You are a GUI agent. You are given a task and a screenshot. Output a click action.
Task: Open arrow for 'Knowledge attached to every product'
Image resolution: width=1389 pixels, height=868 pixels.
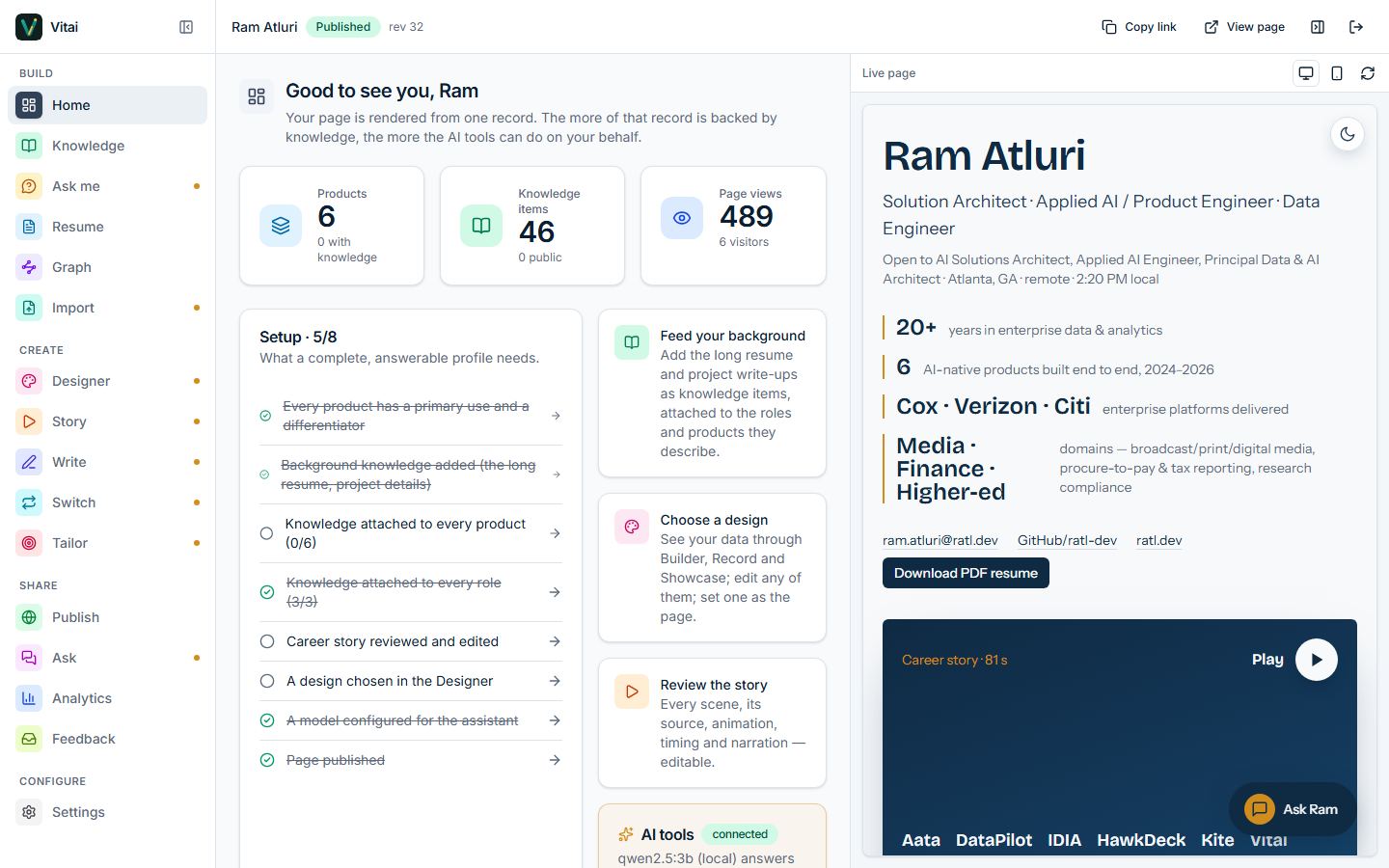click(x=555, y=533)
